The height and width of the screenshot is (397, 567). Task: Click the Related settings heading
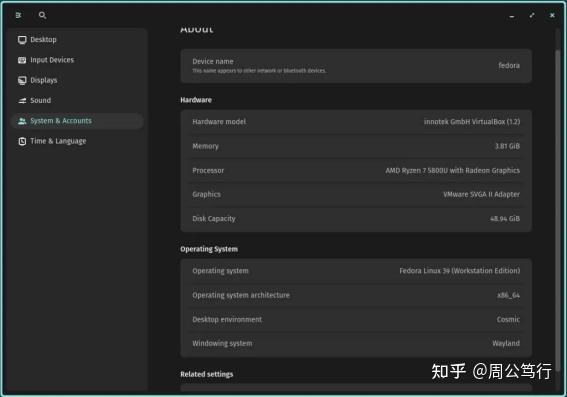[x=206, y=374]
